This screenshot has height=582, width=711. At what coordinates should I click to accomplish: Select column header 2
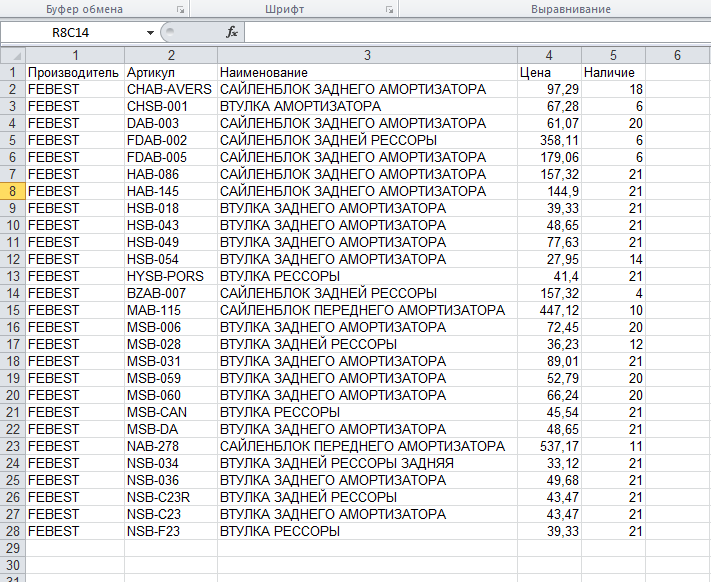point(171,55)
